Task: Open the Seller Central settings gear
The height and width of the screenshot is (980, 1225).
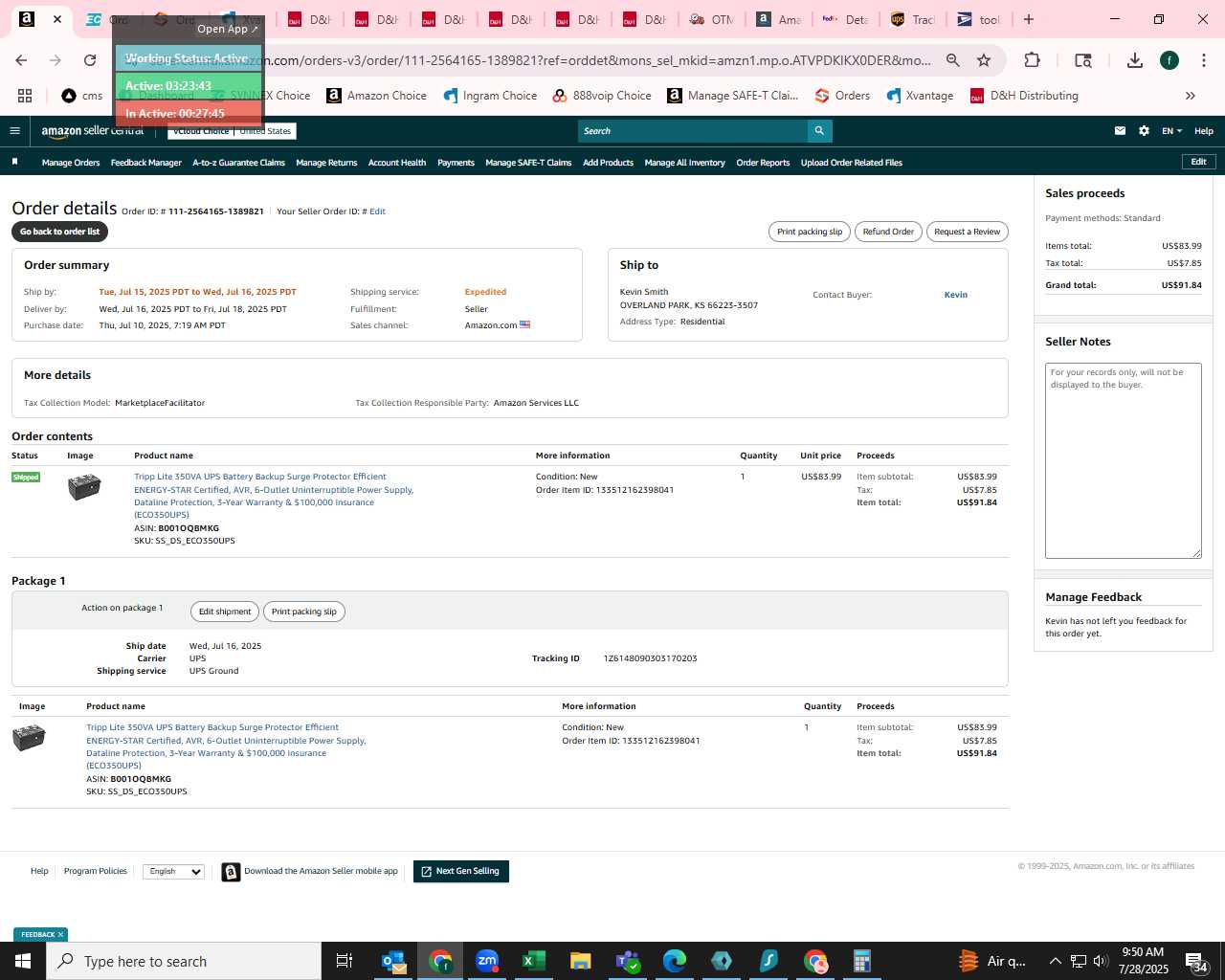Action: 1144,131
